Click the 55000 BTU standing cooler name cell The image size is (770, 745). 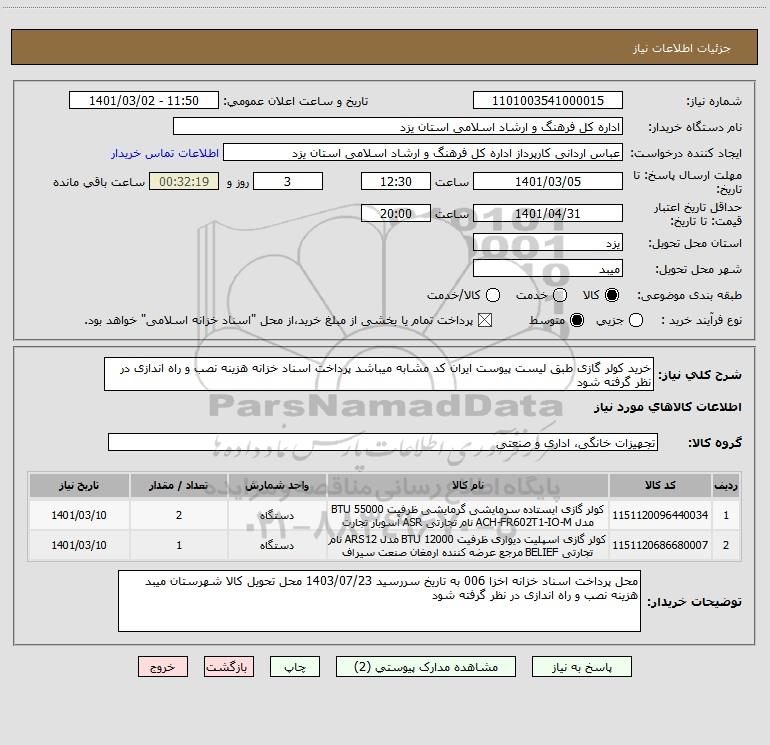(x=468, y=515)
